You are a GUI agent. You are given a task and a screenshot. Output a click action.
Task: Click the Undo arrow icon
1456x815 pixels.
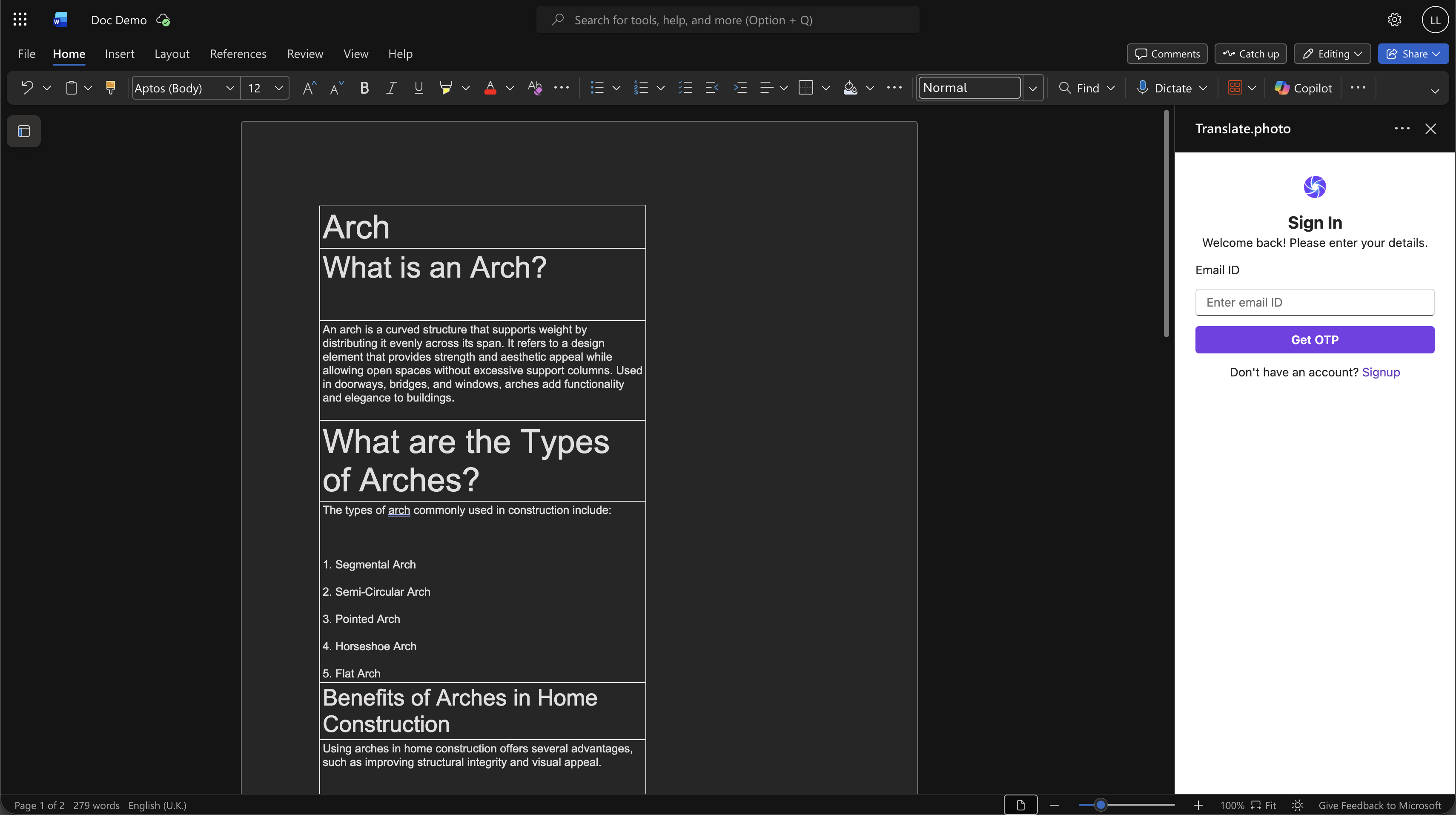27,88
